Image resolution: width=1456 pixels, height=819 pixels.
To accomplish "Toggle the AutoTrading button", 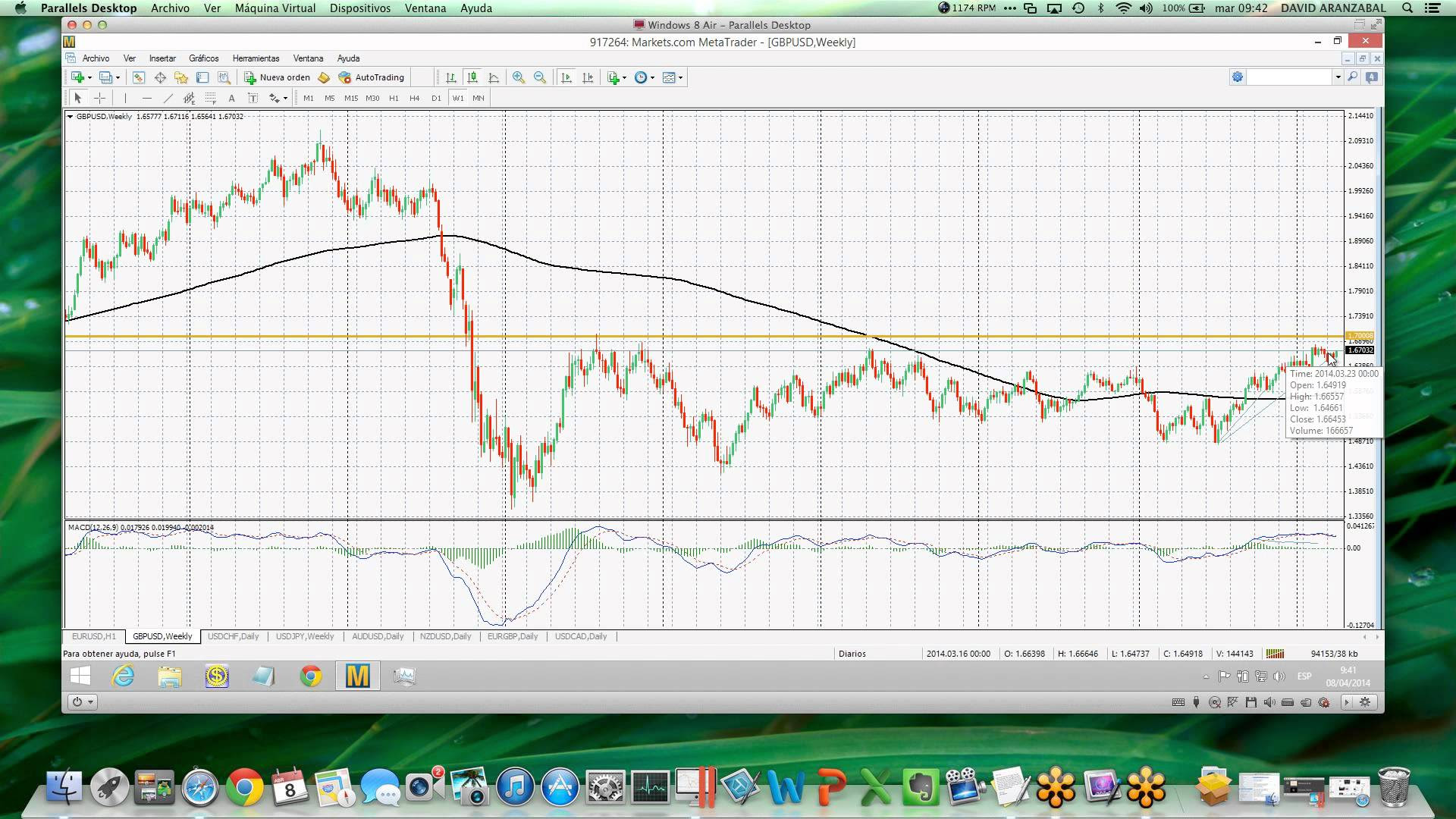I will (x=372, y=77).
